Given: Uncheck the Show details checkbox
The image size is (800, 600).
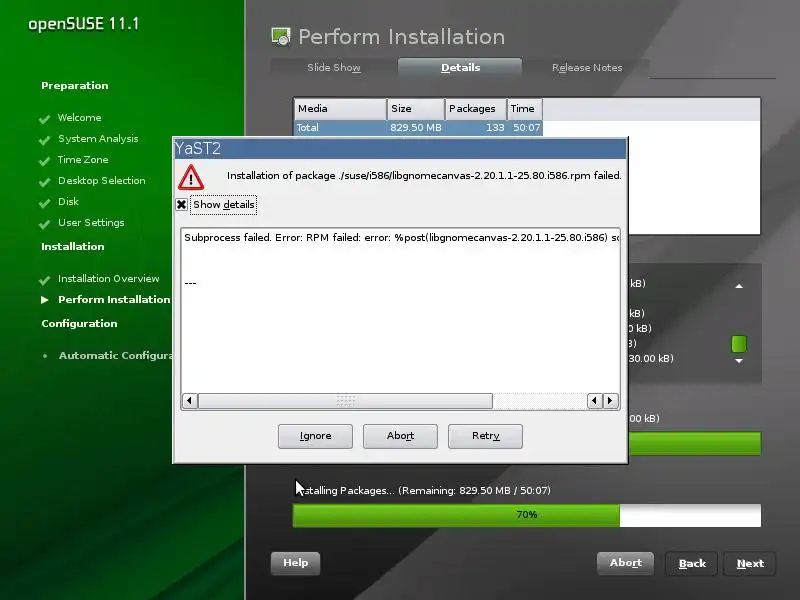Looking at the screenshot, I should 181,205.
